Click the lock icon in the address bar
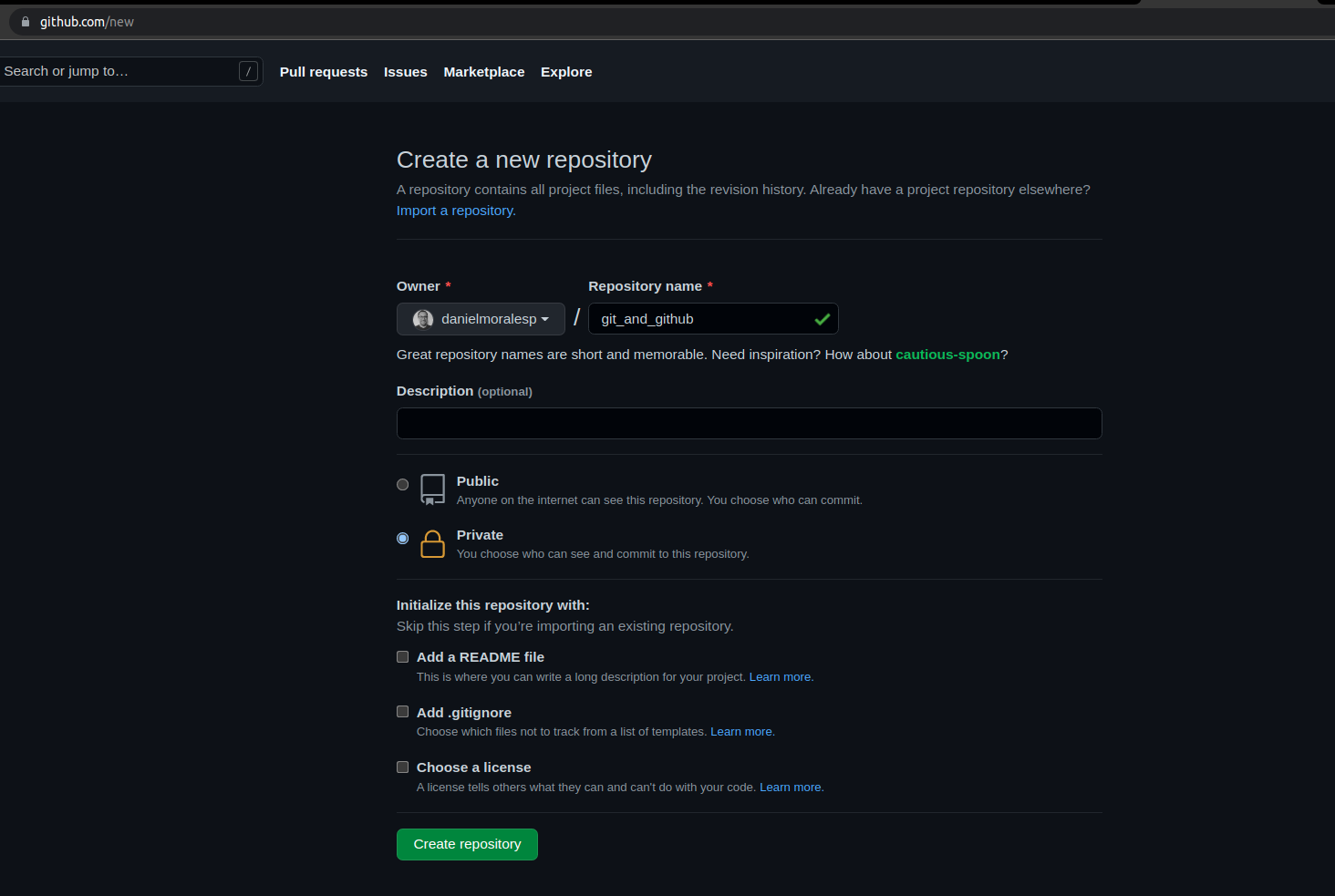This screenshot has height=896, width=1335. tap(26, 22)
